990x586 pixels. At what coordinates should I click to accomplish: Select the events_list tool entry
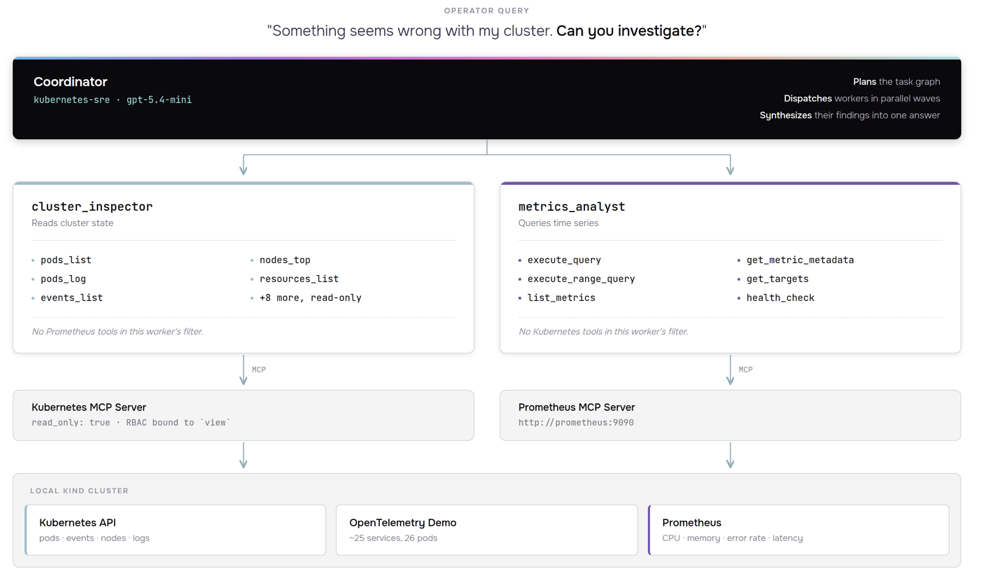[x=71, y=297]
